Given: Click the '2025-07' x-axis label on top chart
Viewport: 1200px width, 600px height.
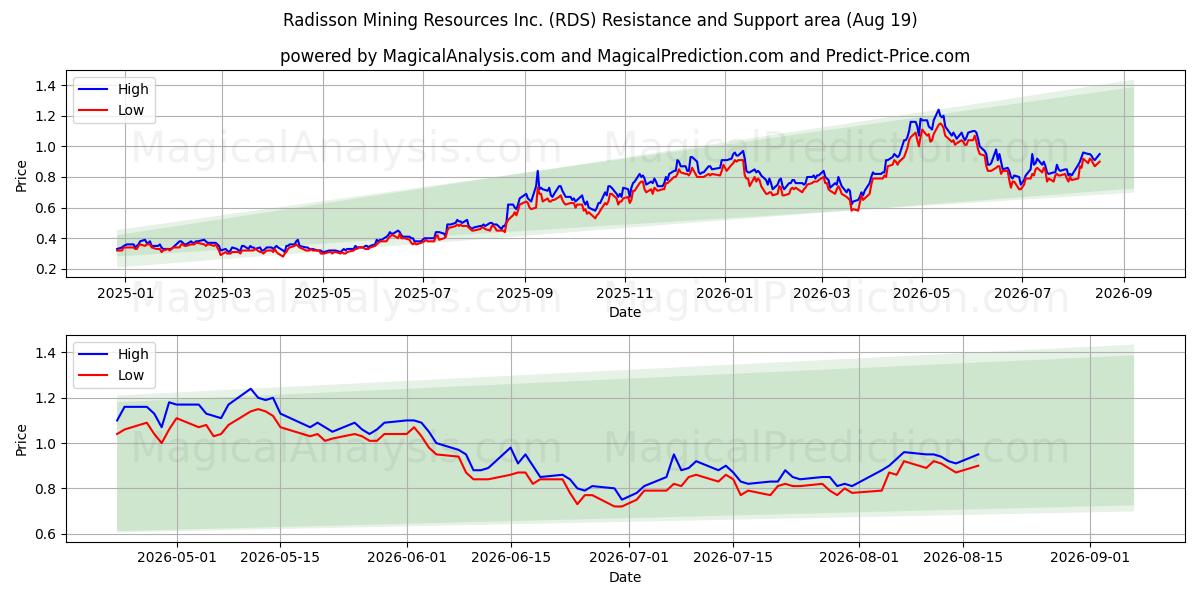Looking at the screenshot, I should coord(424,294).
